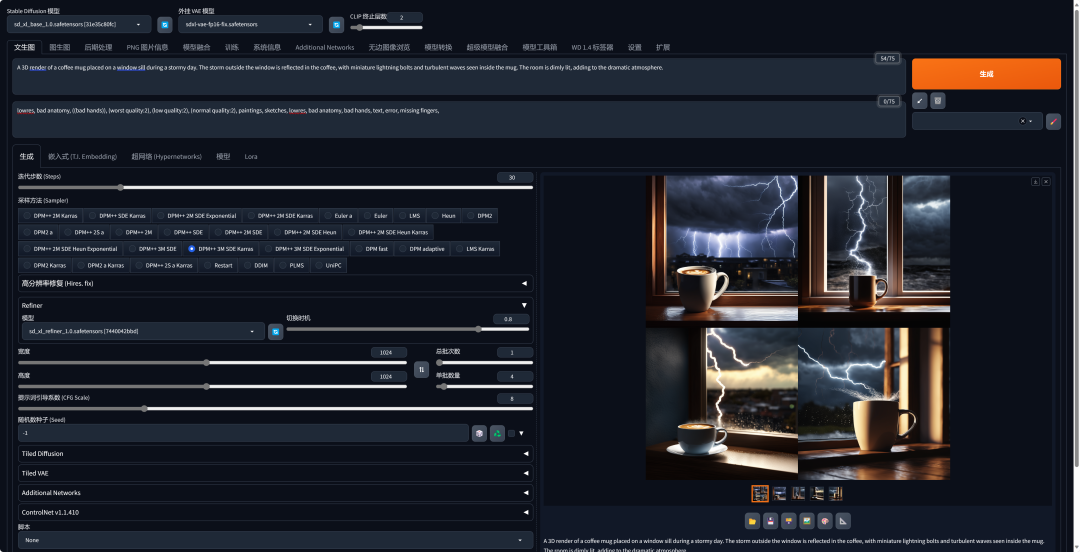
Task: Switch to the 图生图 tab
Action: click(x=60, y=47)
